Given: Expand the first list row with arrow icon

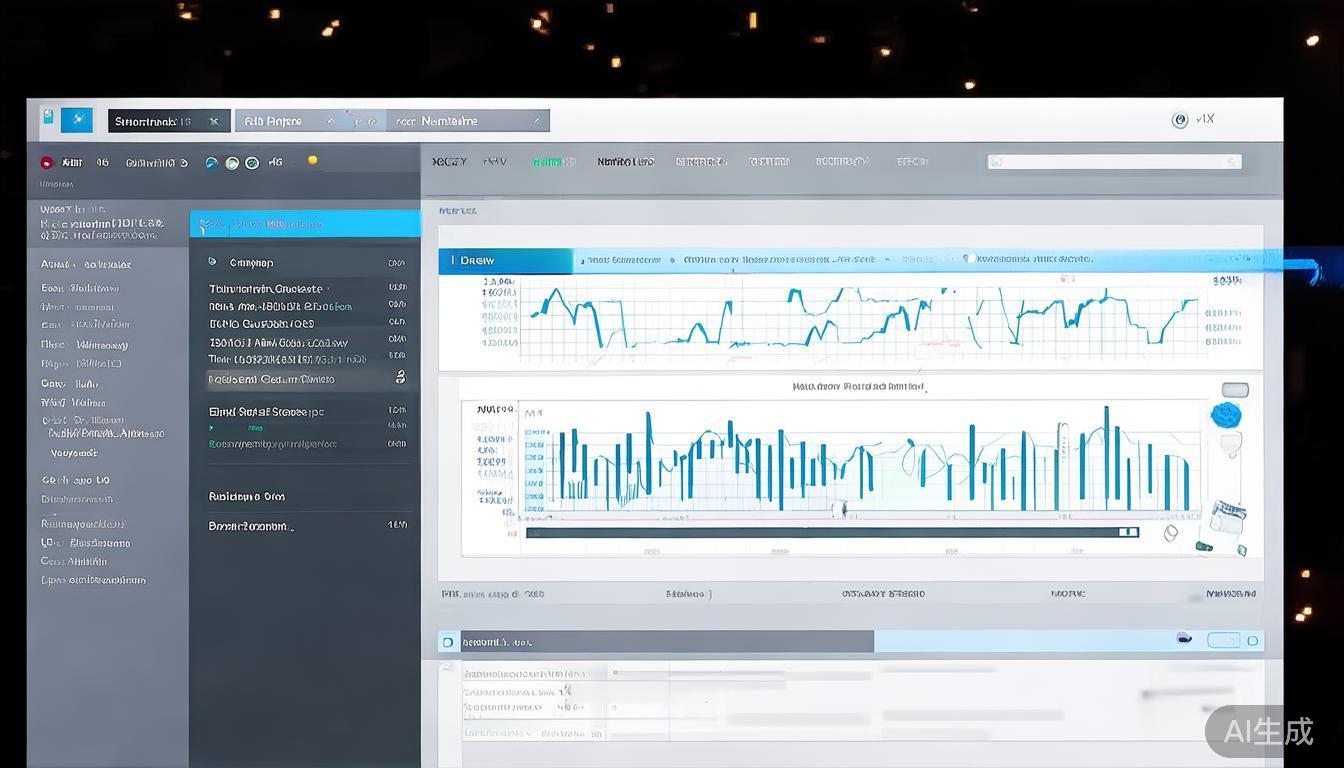Looking at the screenshot, I should tap(305, 263).
